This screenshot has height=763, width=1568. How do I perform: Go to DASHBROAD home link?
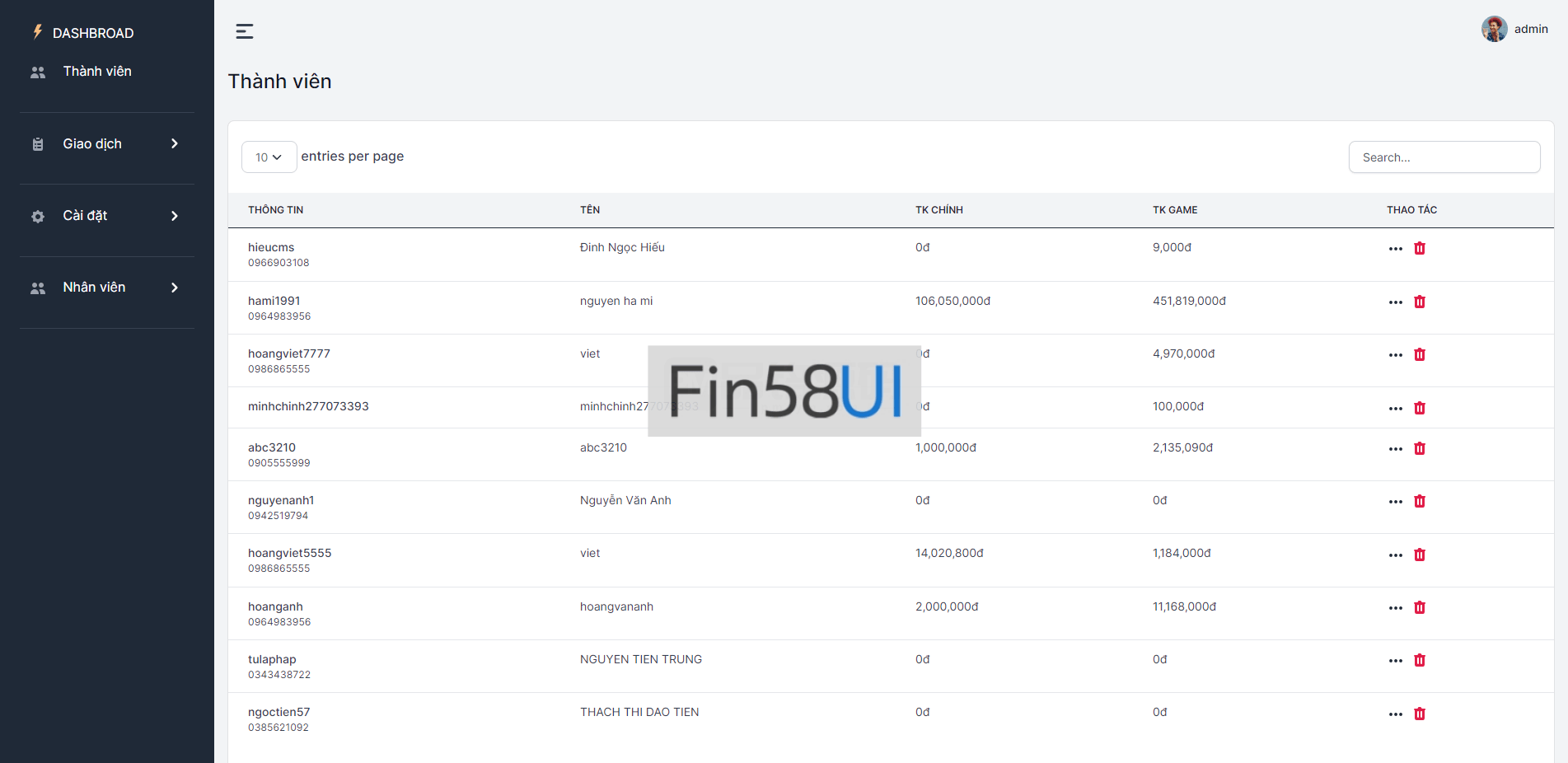pyautogui.click(x=92, y=33)
